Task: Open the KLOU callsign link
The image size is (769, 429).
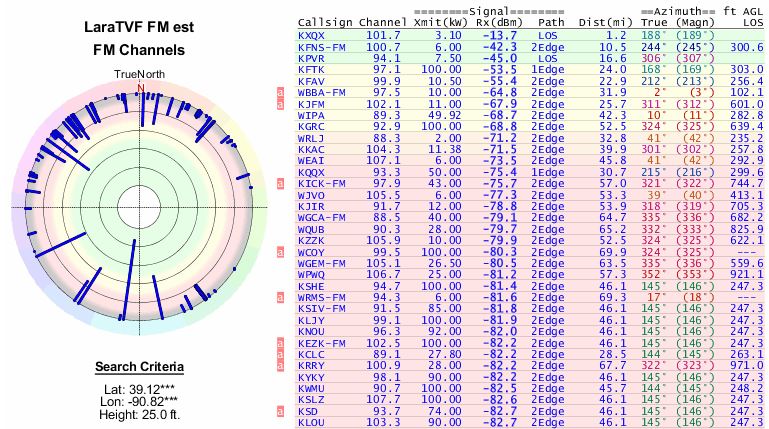Action: 311,423
